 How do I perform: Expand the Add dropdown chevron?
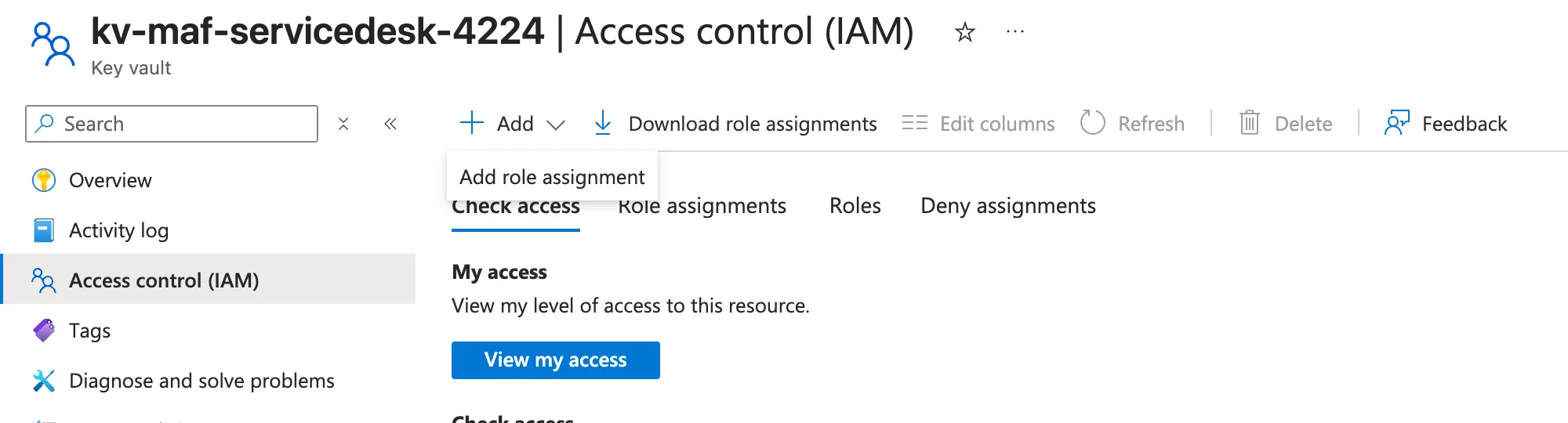coord(556,125)
